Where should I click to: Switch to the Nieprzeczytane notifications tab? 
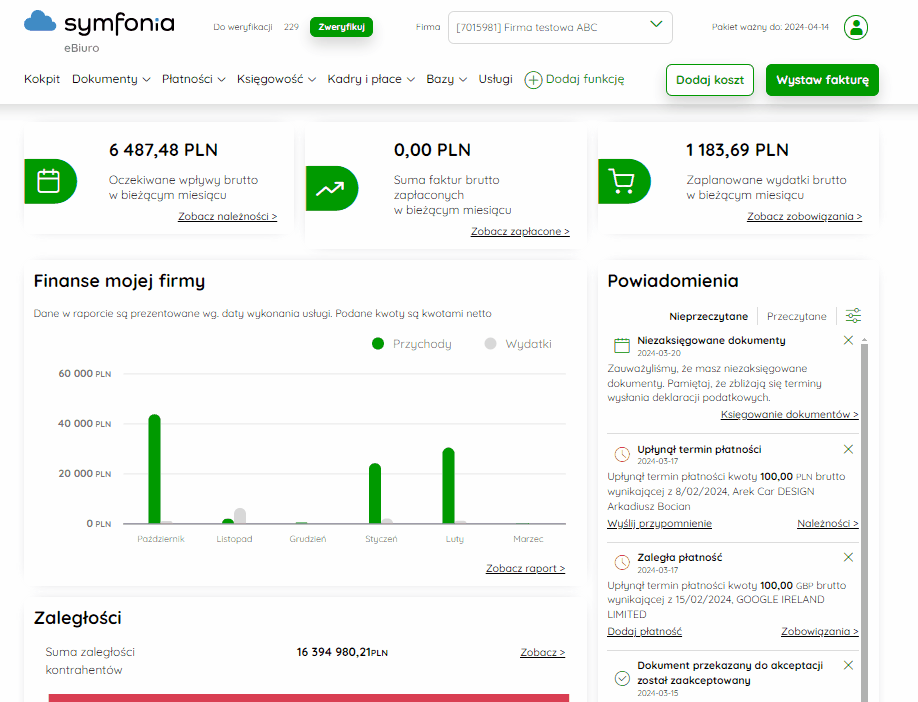[x=708, y=316]
